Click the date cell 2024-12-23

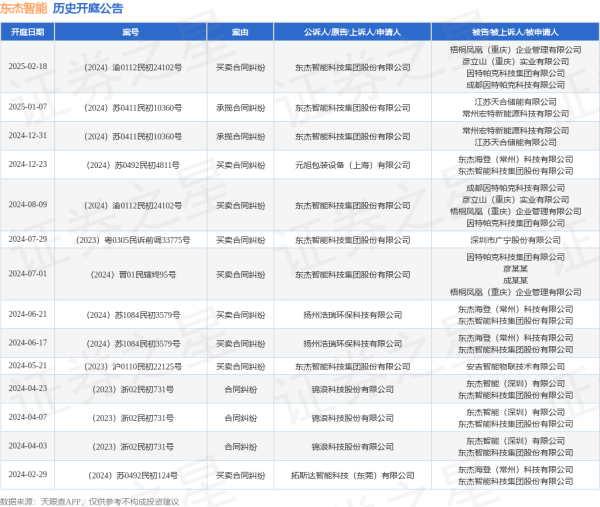[x=28, y=164]
